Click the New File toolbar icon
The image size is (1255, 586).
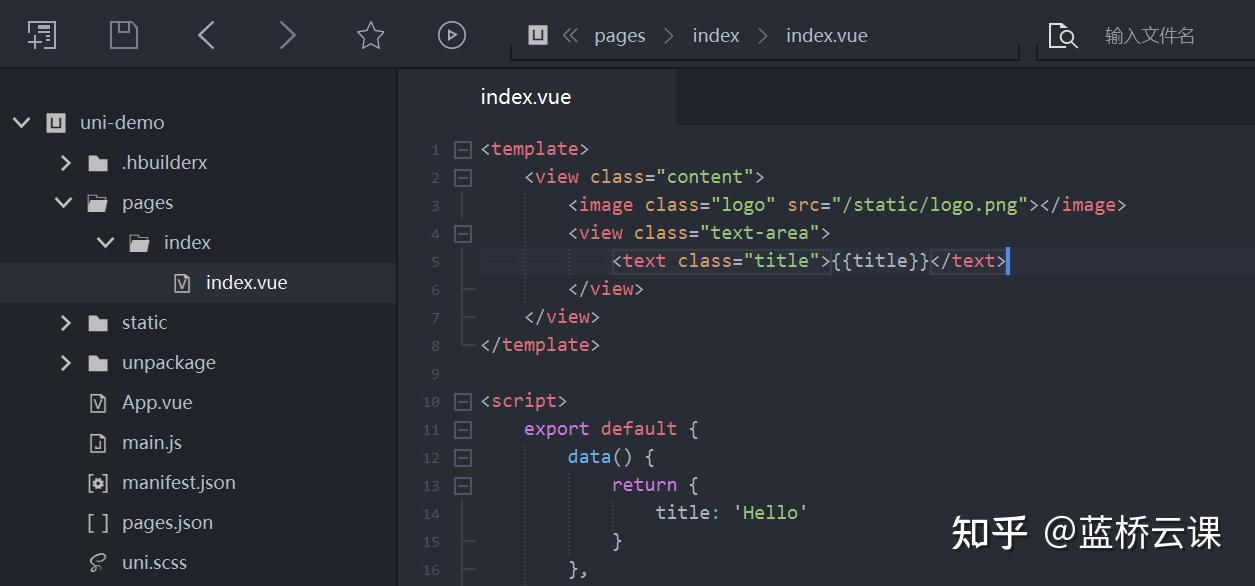41,35
